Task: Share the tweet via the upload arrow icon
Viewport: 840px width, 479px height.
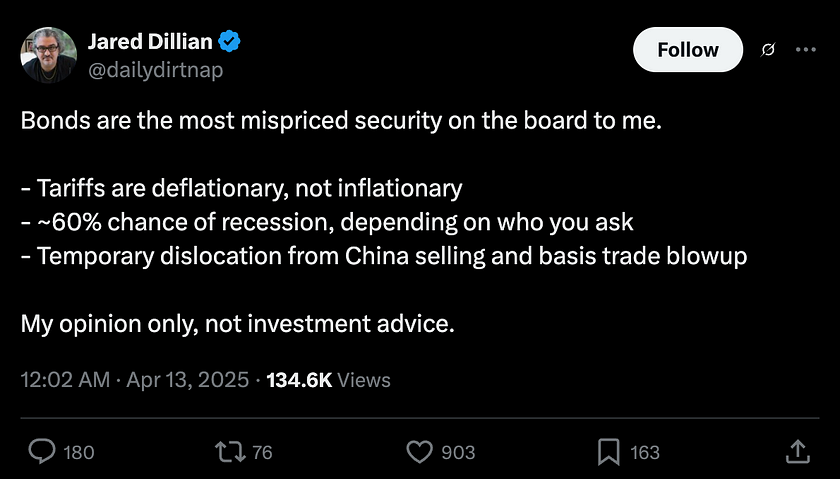Action: [x=798, y=451]
